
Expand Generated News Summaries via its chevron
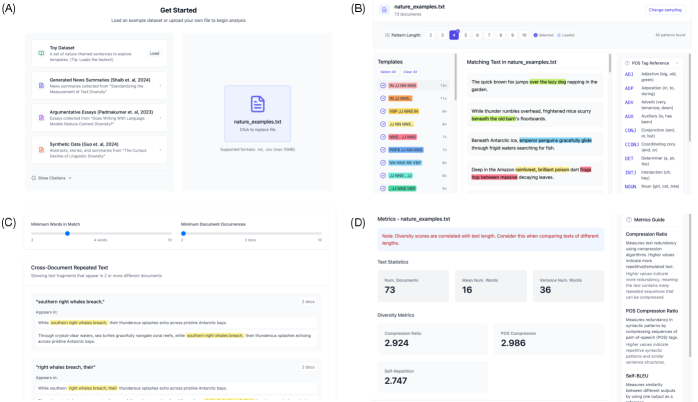click(x=160, y=85)
